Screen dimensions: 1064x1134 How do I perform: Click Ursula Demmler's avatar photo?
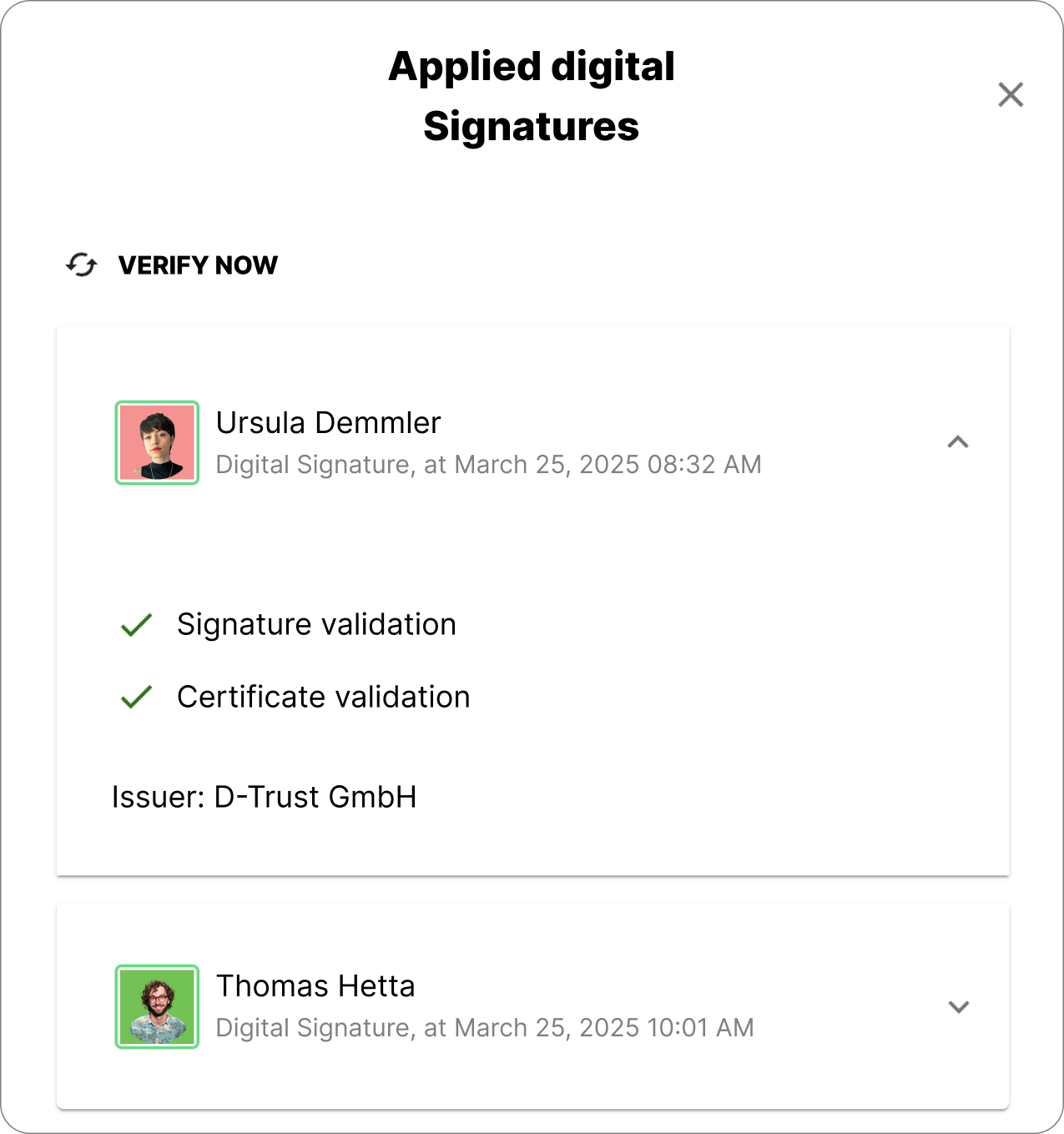tap(157, 443)
